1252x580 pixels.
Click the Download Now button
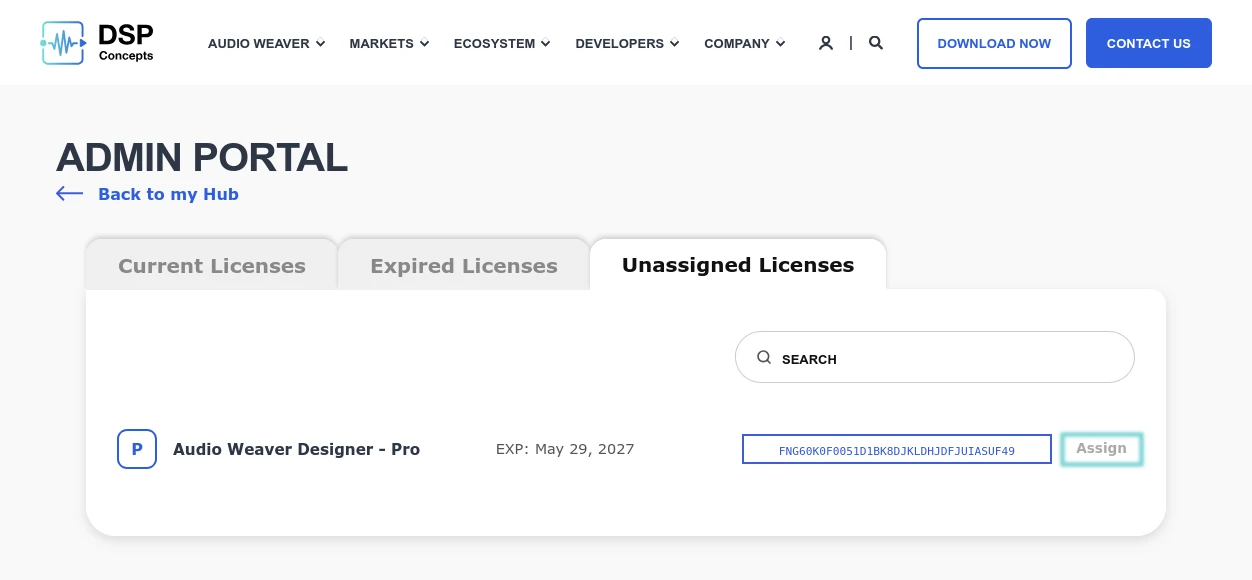(x=994, y=43)
